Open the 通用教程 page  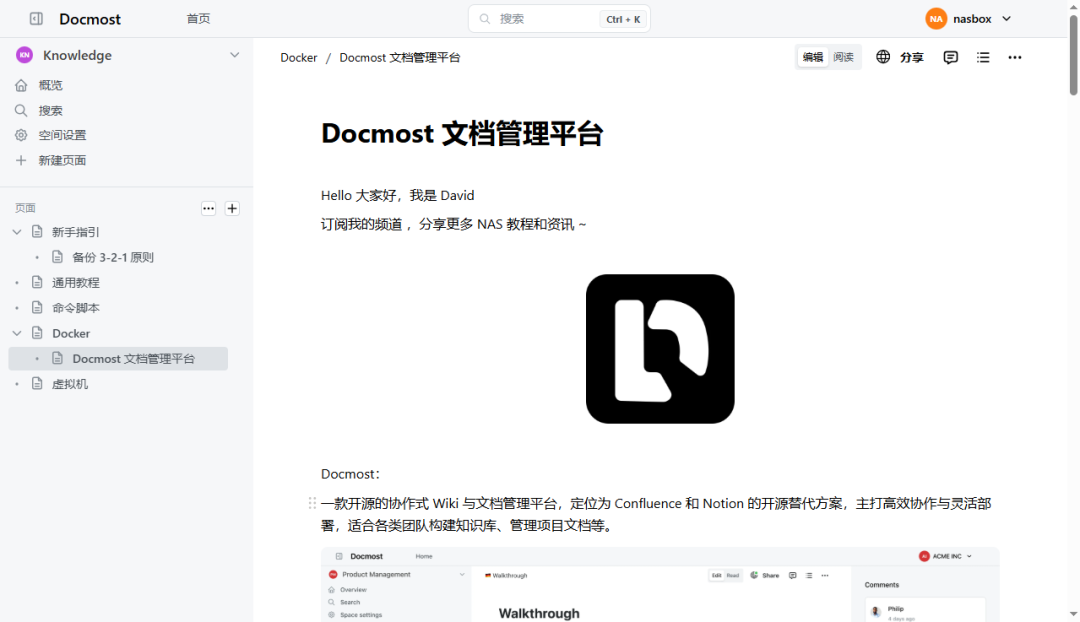[76, 282]
